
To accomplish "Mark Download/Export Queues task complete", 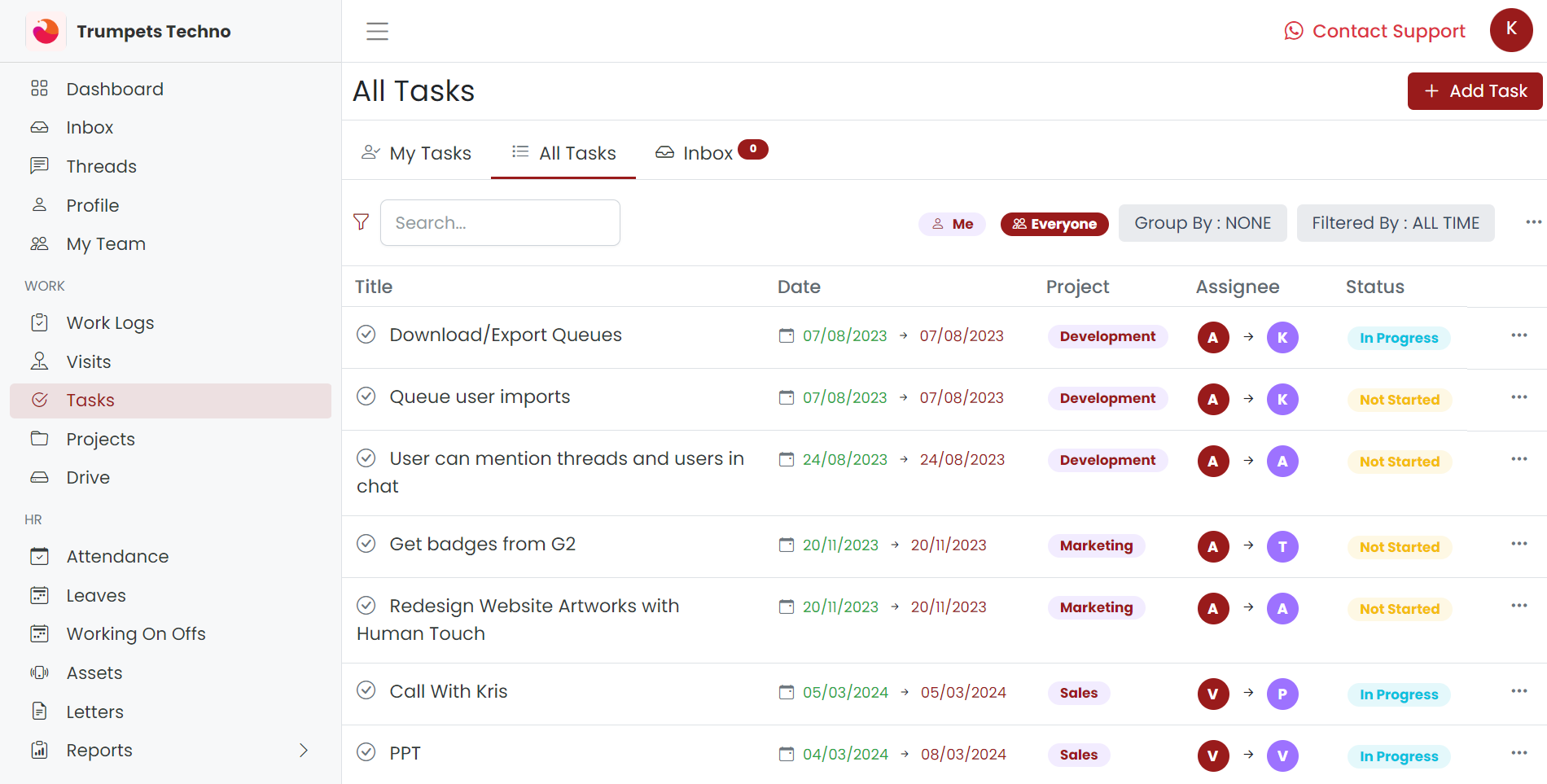I will 366,335.
